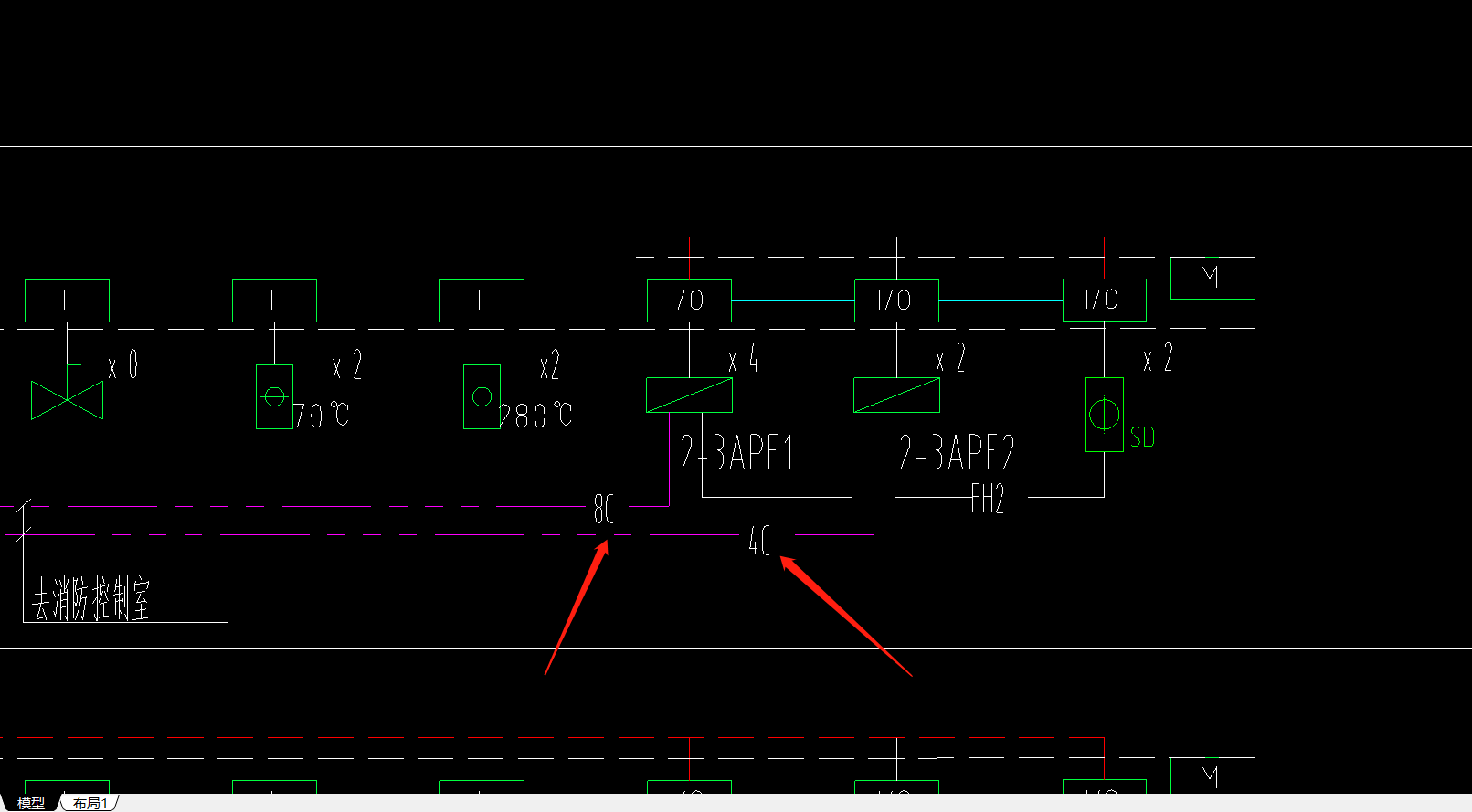1472x812 pixels.
Task: Select the M module box
Action: tap(1213, 278)
